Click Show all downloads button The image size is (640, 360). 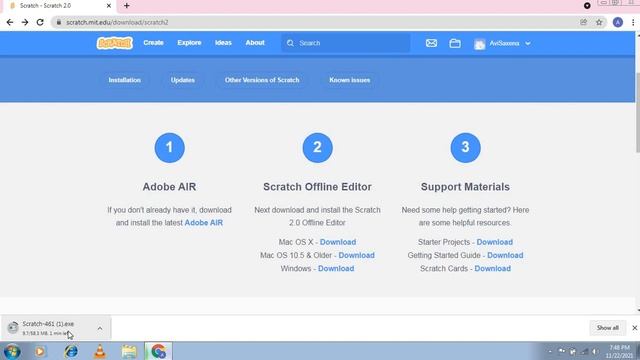607,328
